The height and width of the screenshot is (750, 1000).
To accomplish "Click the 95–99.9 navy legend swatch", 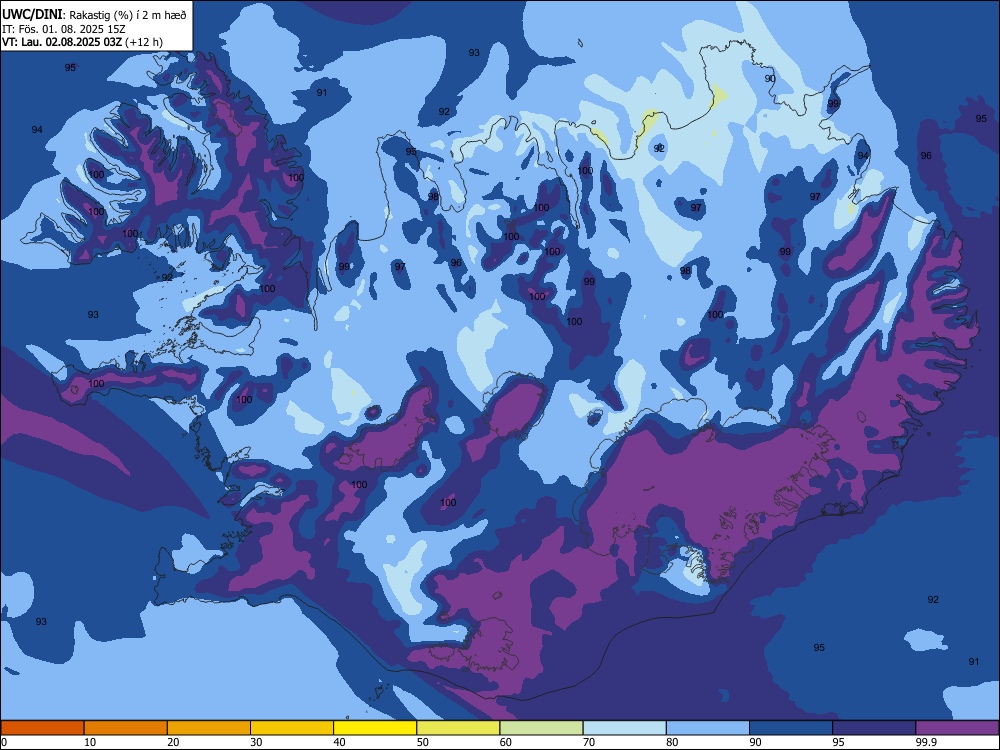I will [874, 728].
